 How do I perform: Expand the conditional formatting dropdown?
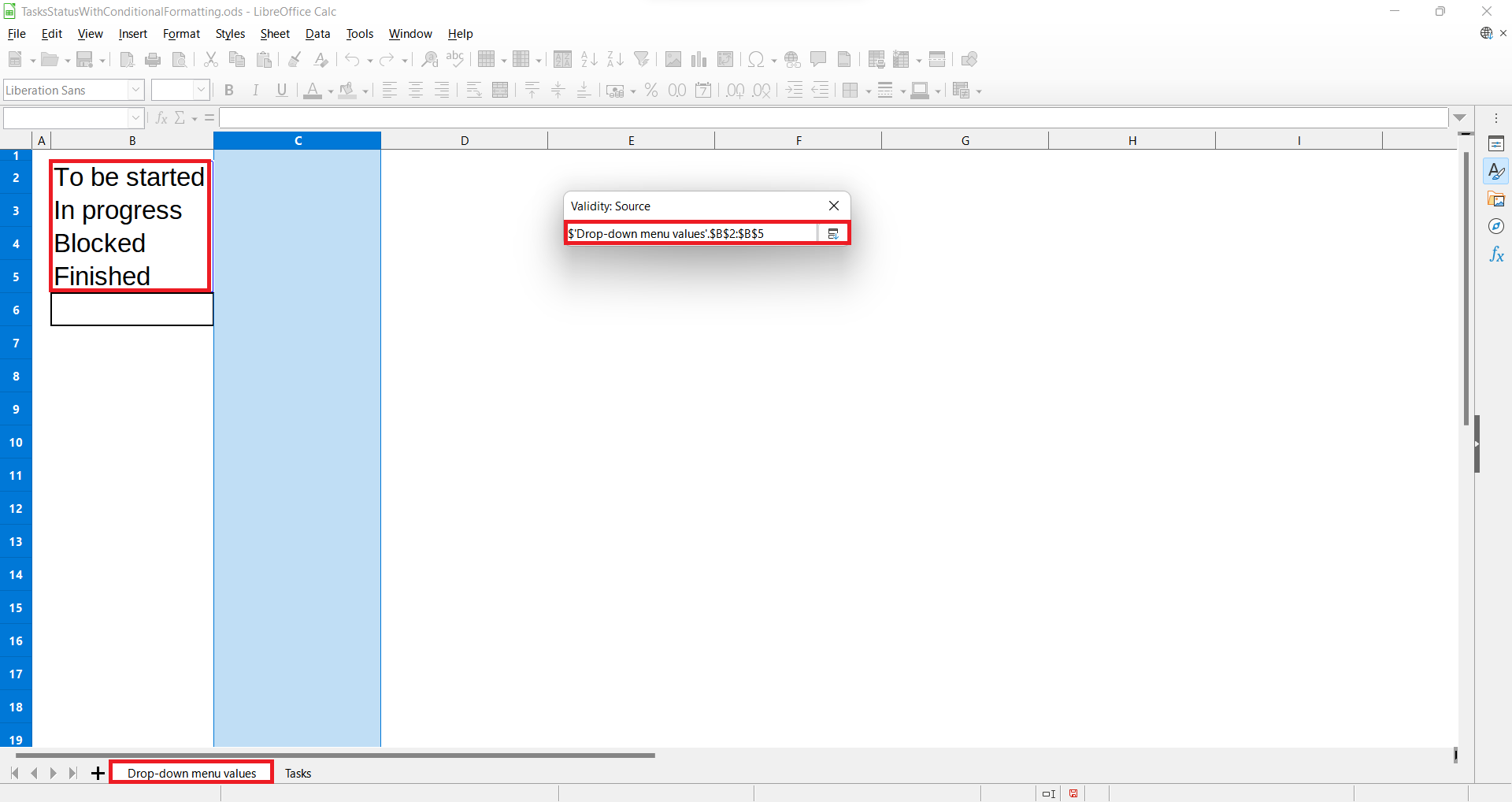point(978,90)
